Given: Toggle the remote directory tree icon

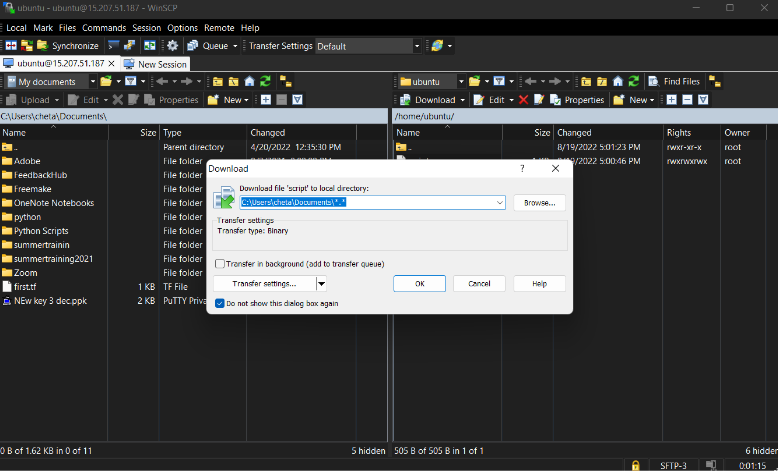Looking at the screenshot, I should tap(714, 81).
